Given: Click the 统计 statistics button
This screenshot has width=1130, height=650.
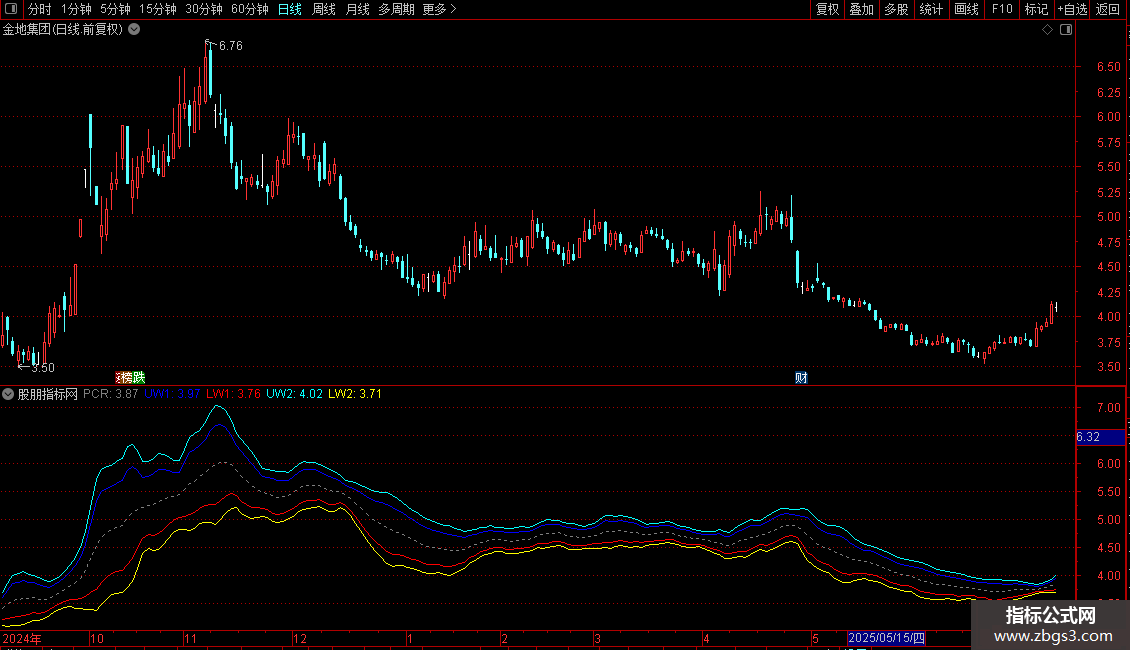Looking at the screenshot, I should tap(930, 9).
